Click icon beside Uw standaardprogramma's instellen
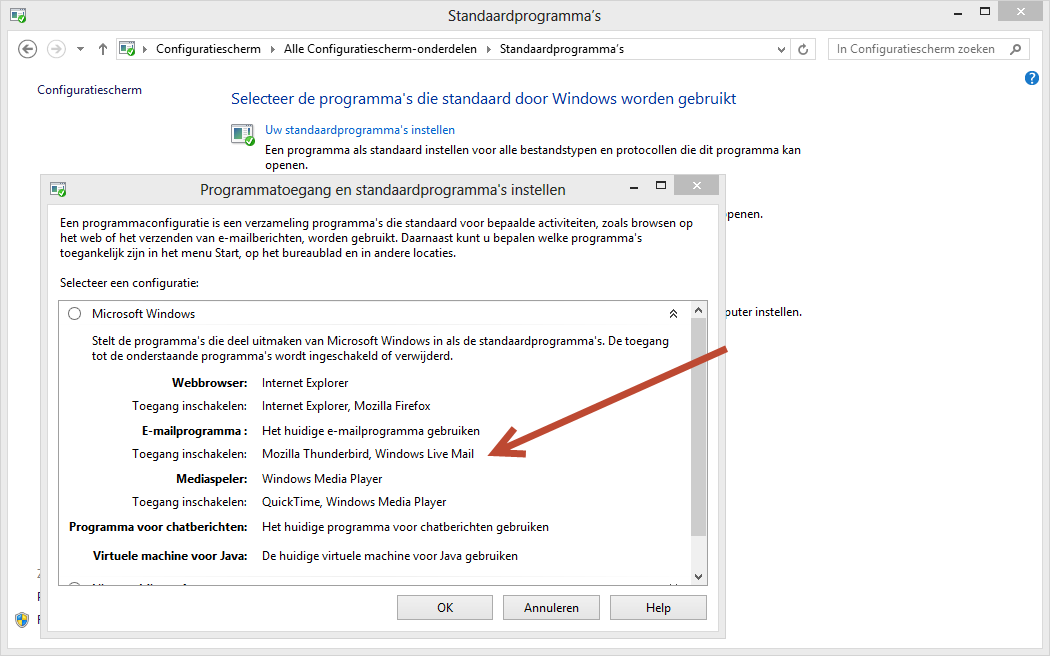Screen dimensions: 1050x656 pos(243,134)
